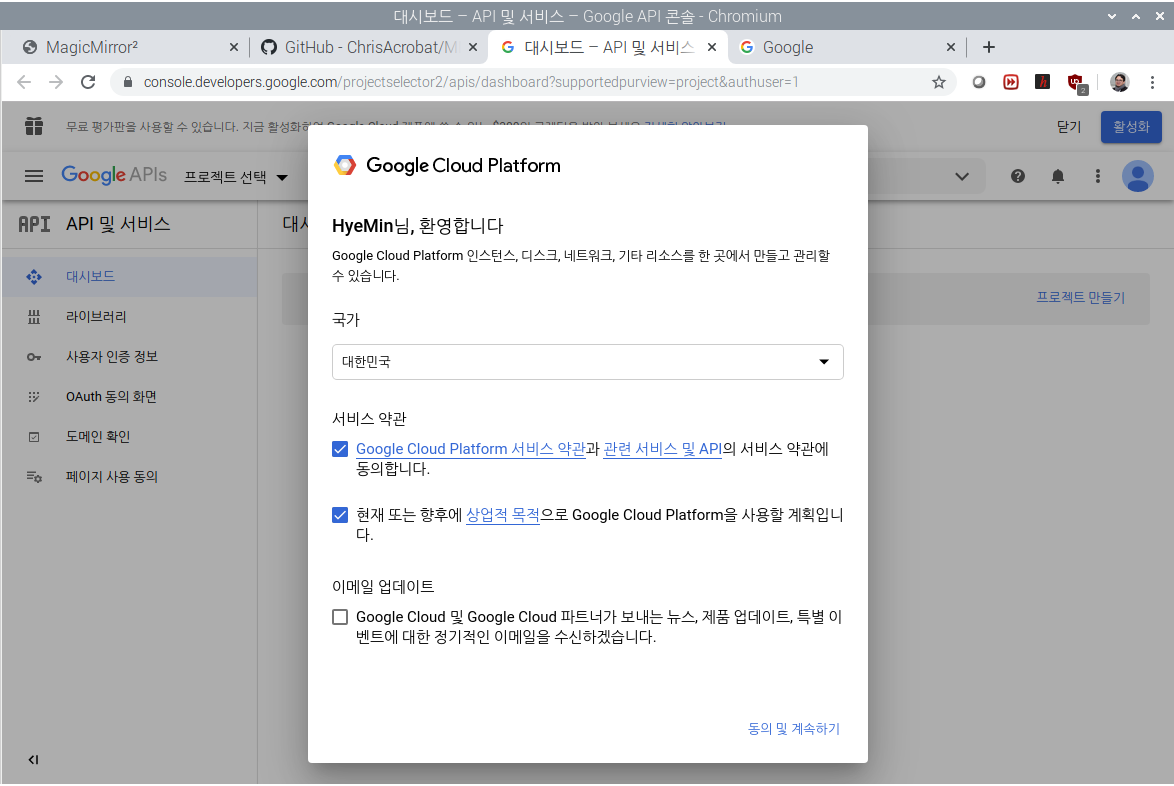Image resolution: width=1174 pixels, height=786 pixels.
Task: Click the 페이지 사용 동의 settings icon
Action: click(34, 477)
